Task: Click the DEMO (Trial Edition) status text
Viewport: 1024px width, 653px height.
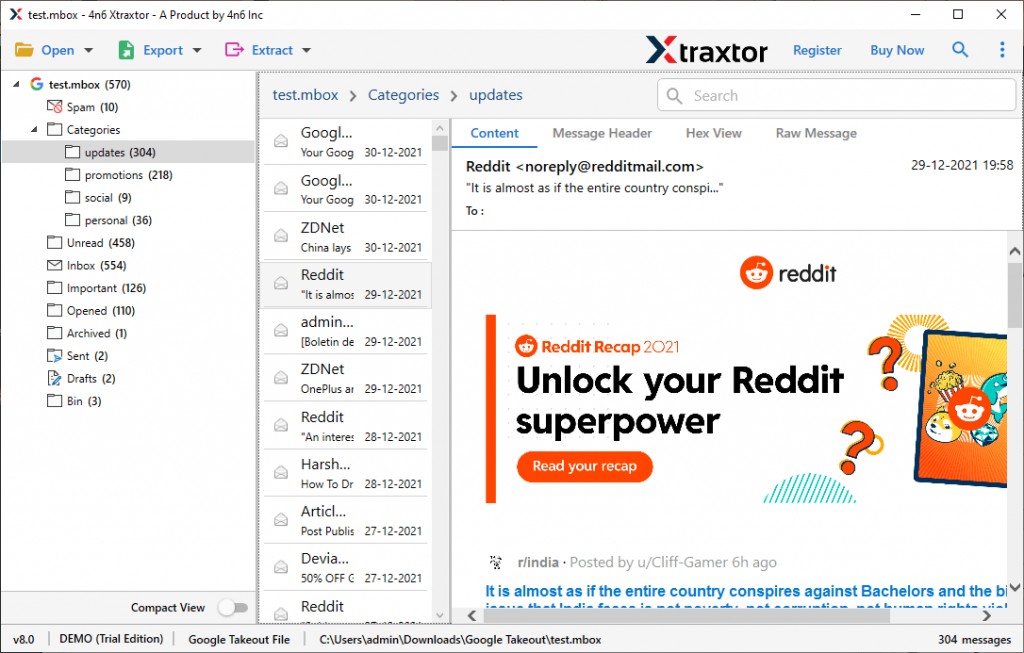Action: (111, 639)
